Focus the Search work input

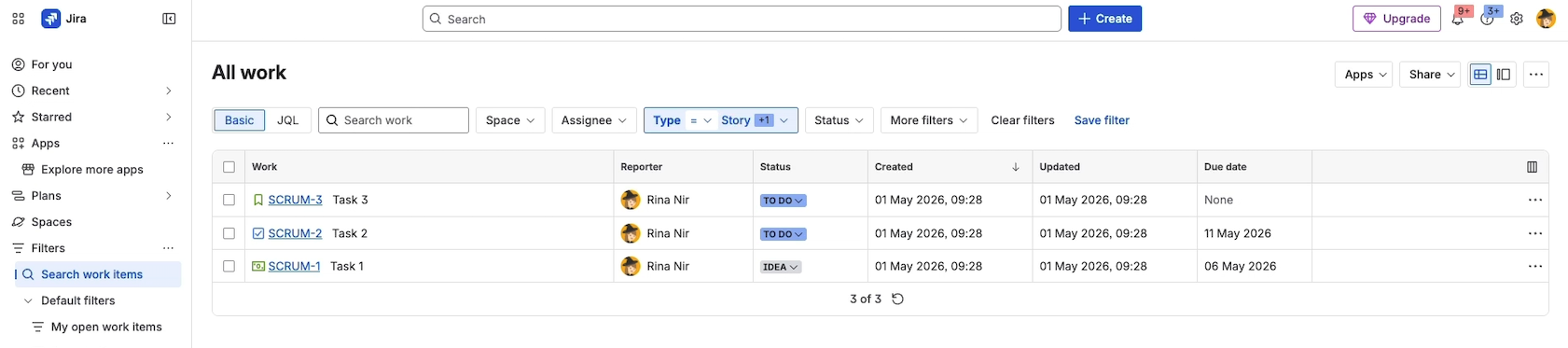[x=394, y=120]
